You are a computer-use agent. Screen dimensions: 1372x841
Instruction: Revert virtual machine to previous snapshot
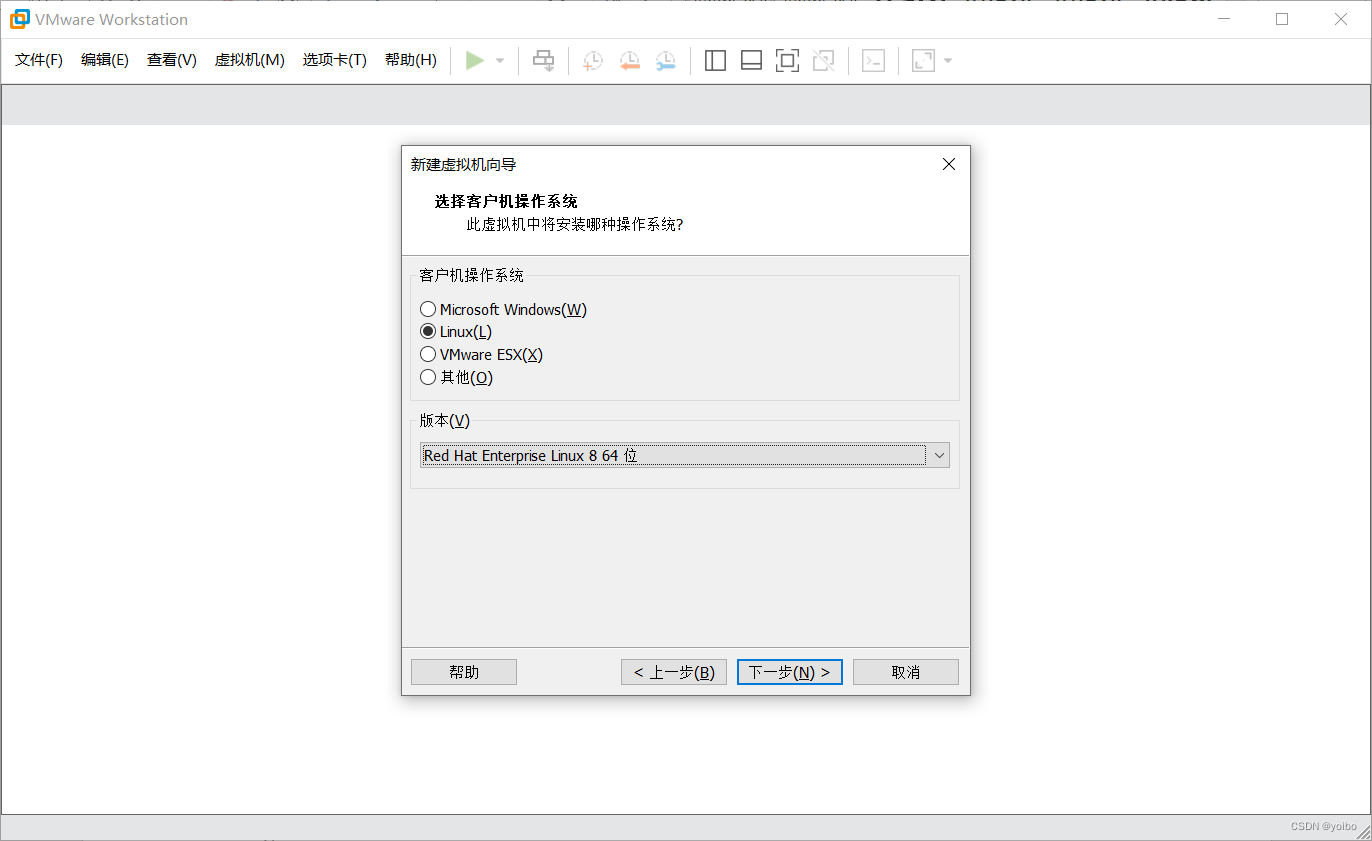pos(629,61)
